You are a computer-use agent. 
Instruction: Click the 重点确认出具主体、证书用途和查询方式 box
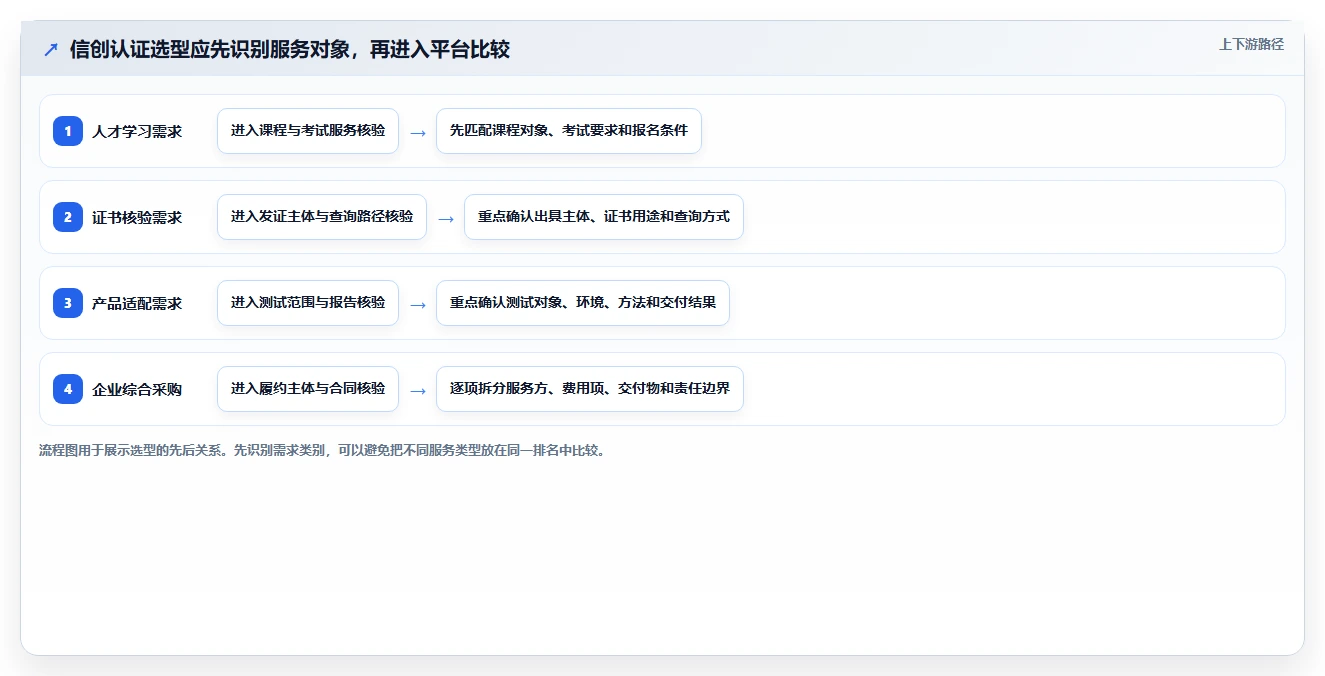click(x=604, y=217)
